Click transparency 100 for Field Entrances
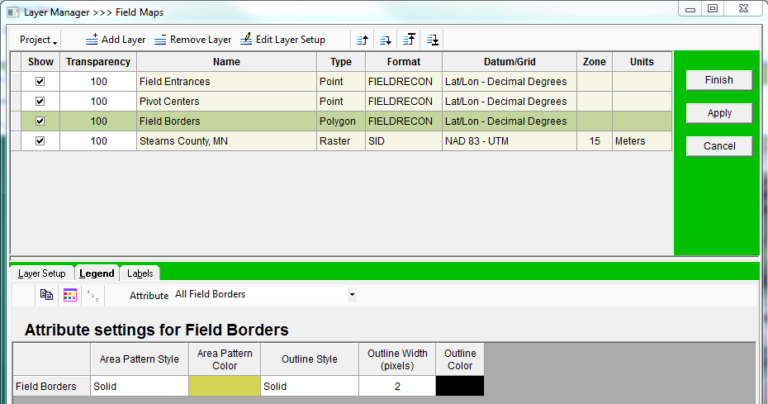The width and height of the screenshot is (768, 404). tap(98, 82)
